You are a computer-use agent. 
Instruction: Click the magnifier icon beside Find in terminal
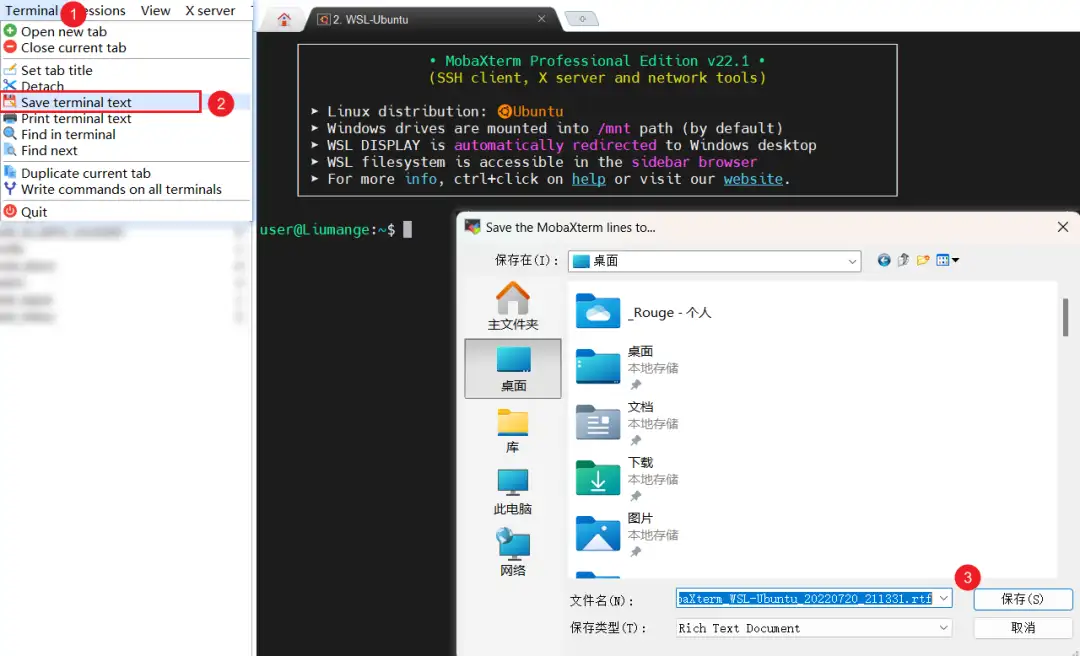(x=10, y=134)
